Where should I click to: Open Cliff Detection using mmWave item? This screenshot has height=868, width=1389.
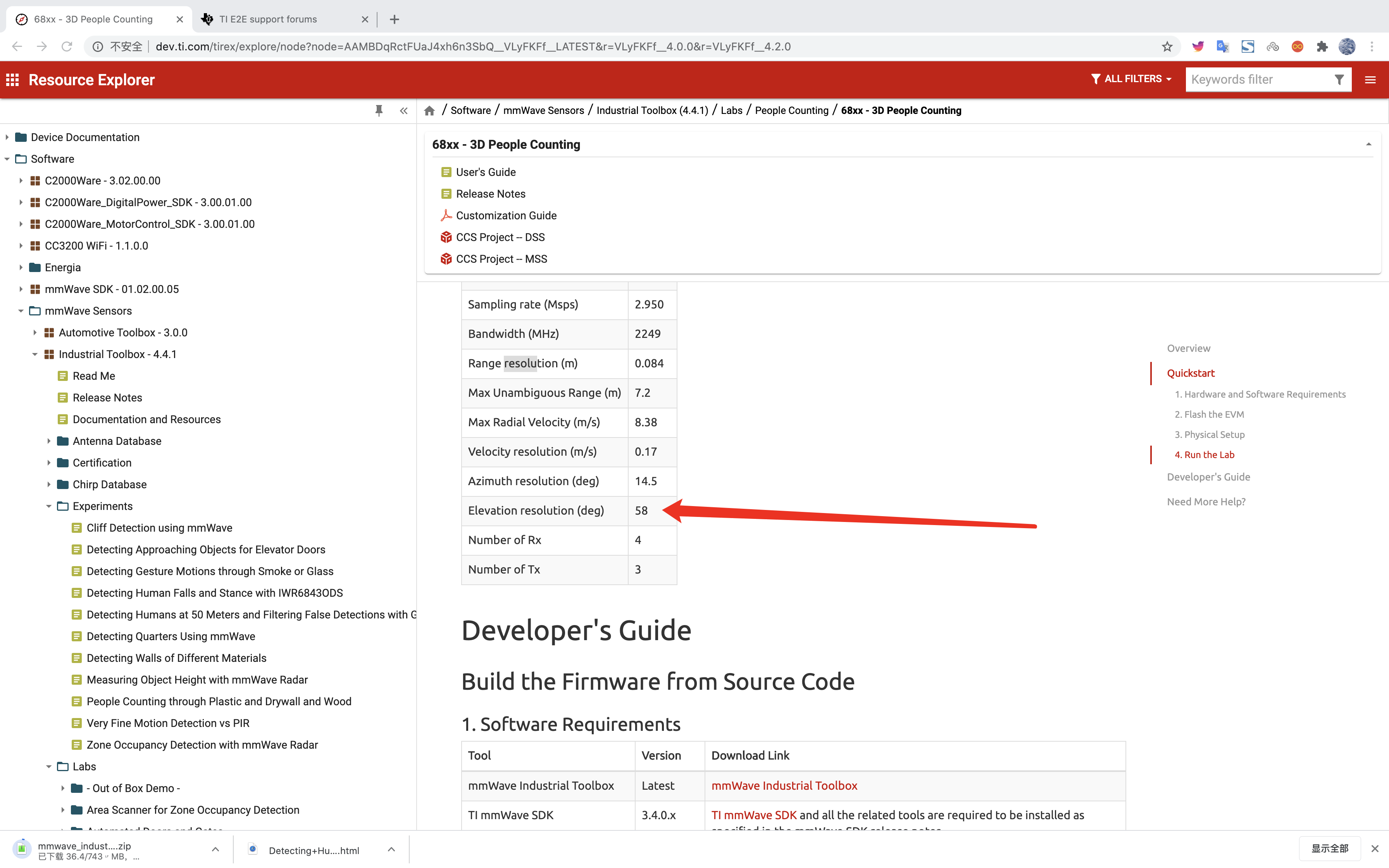pyautogui.click(x=159, y=528)
